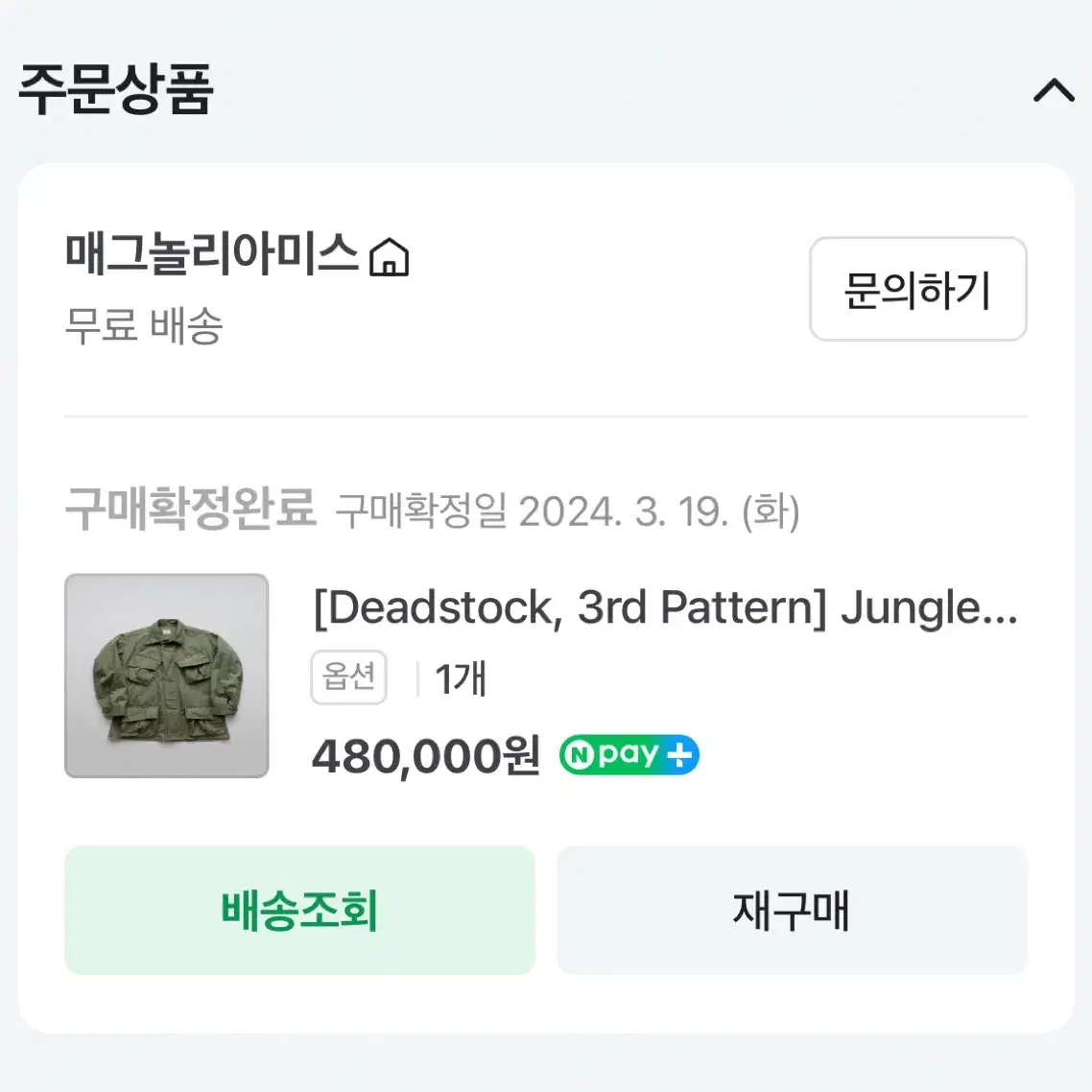Select the 구매확정완료 status text

tap(191, 510)
